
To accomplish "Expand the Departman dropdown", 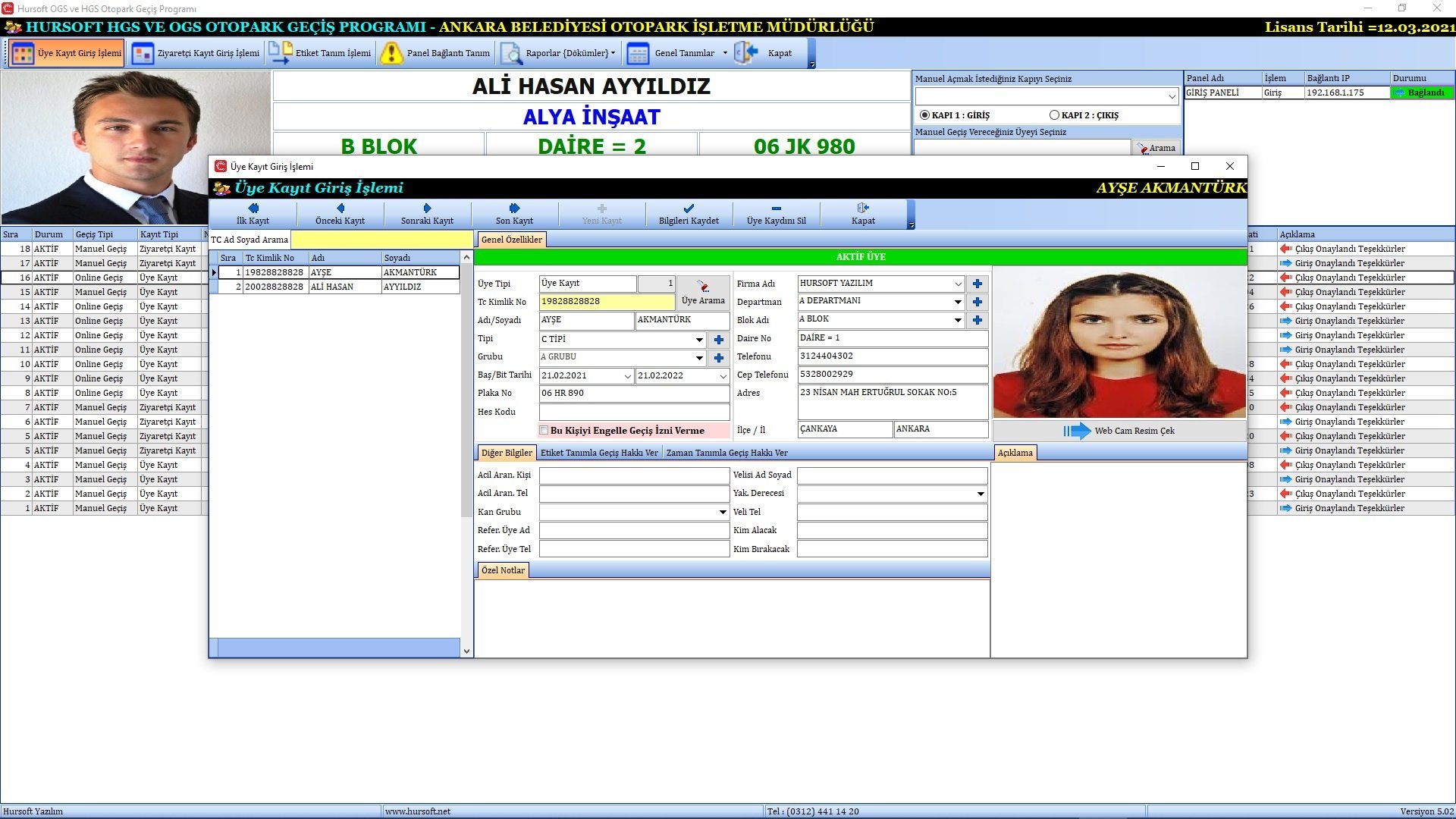I will click(x=958, y=302).
